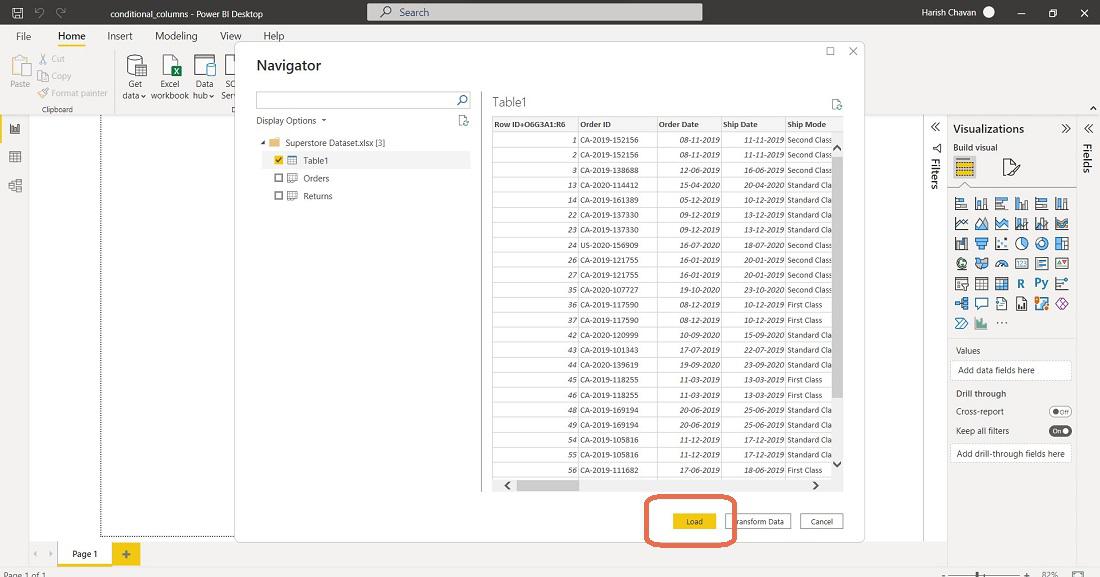Switch to the Insert ribbon tab
The height and width of the screenshot is (577, 1100).
click(120, 36)
